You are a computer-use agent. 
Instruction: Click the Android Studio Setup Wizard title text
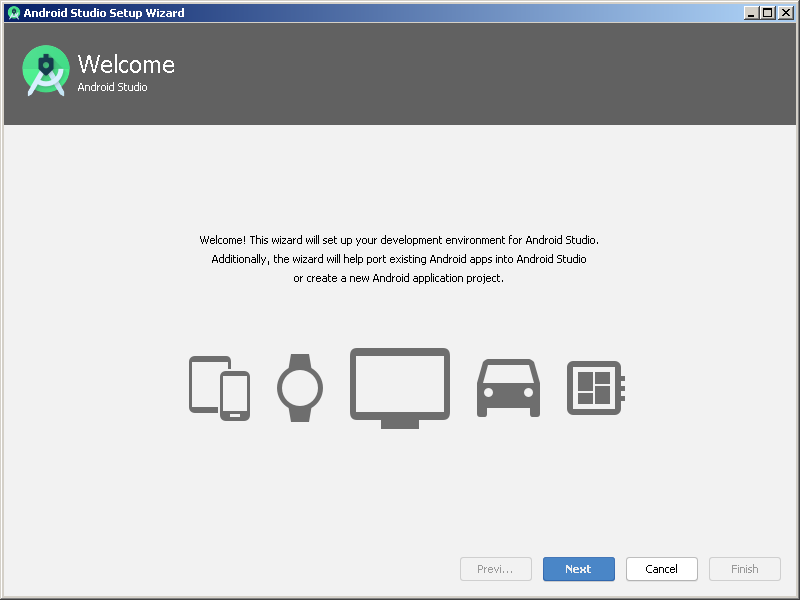(104, 13)
